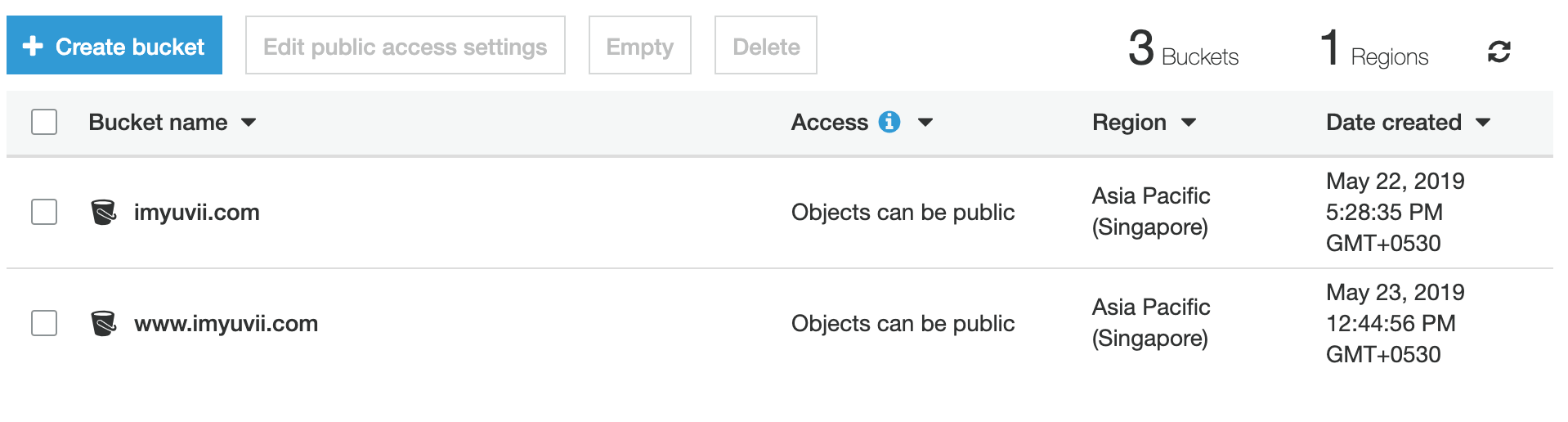The height and width of the screenshot is (422, 1568).
Task: Open the Date created sort arrow
Action: [1483, 123]
